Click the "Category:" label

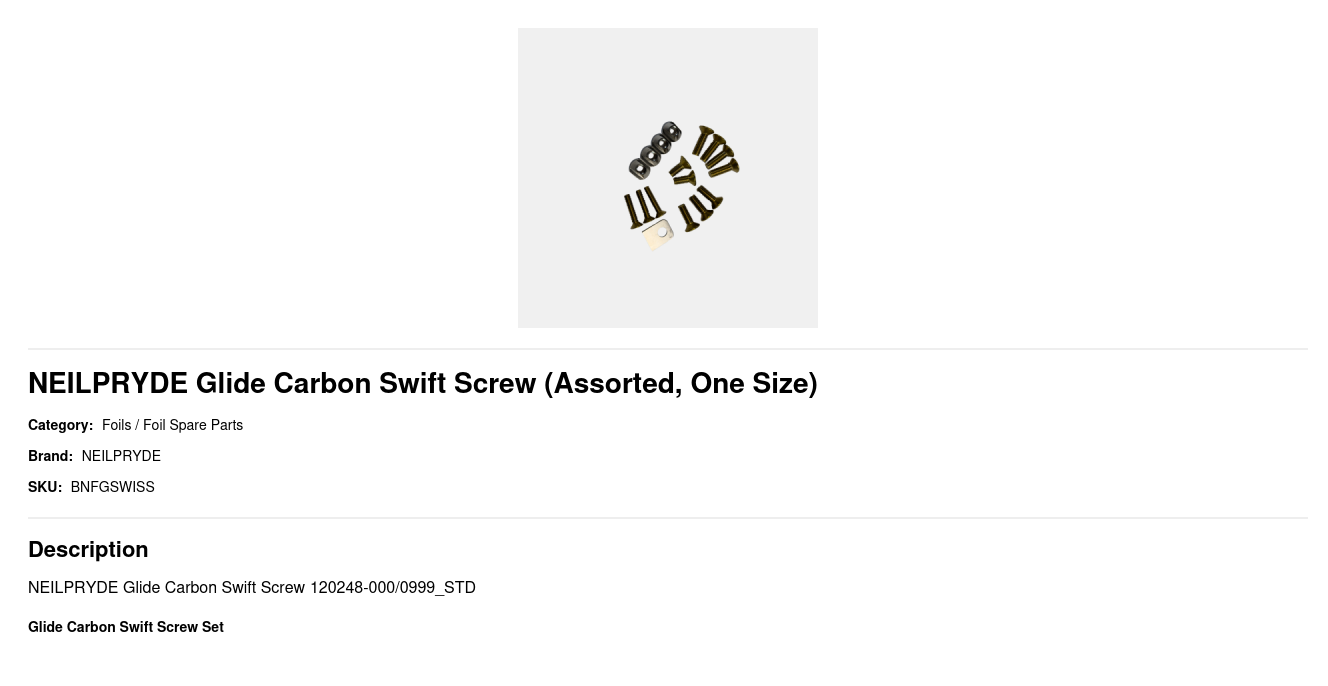click(x=60, y=425)
